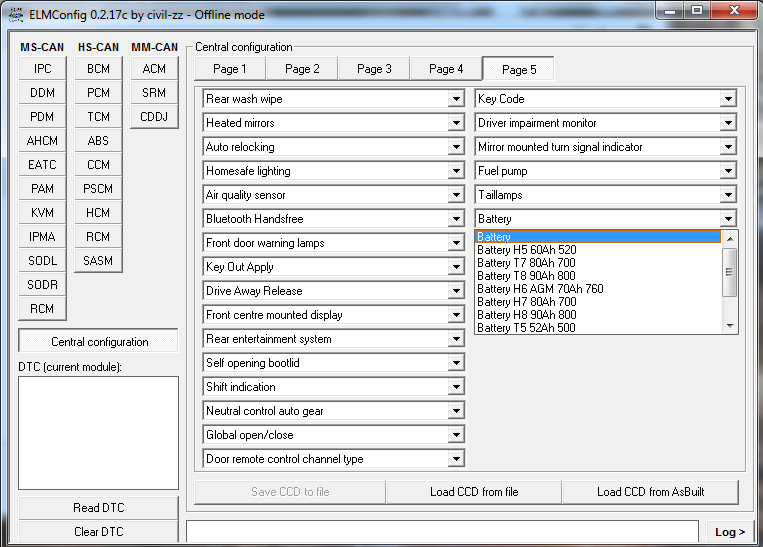The image size is (763, 547).
Task: Select the BCM module button
Action: click(x=98, y=69)
